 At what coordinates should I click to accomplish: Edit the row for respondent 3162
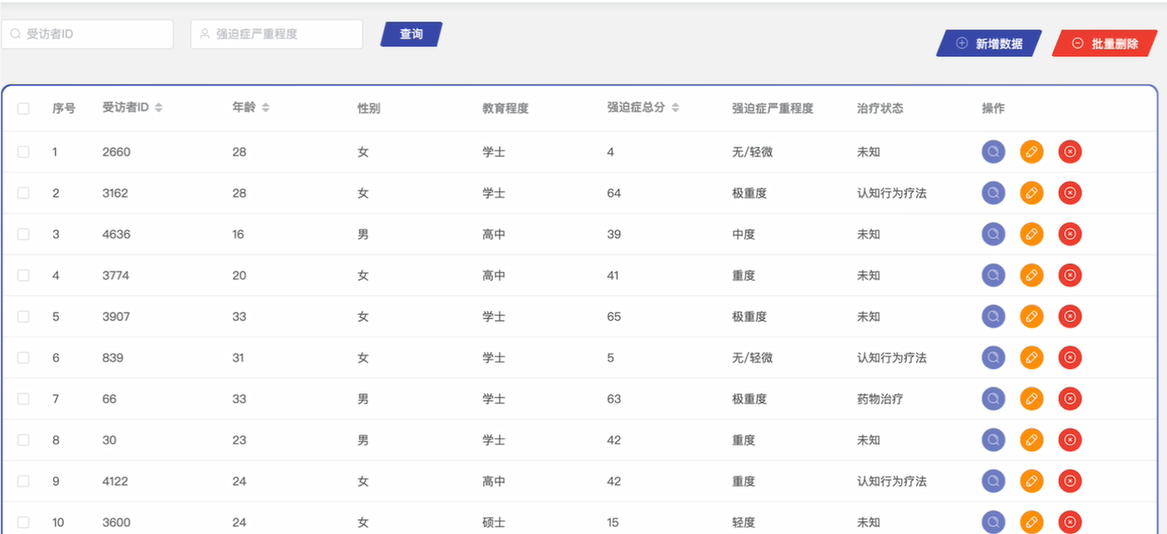click(1032, 193)
